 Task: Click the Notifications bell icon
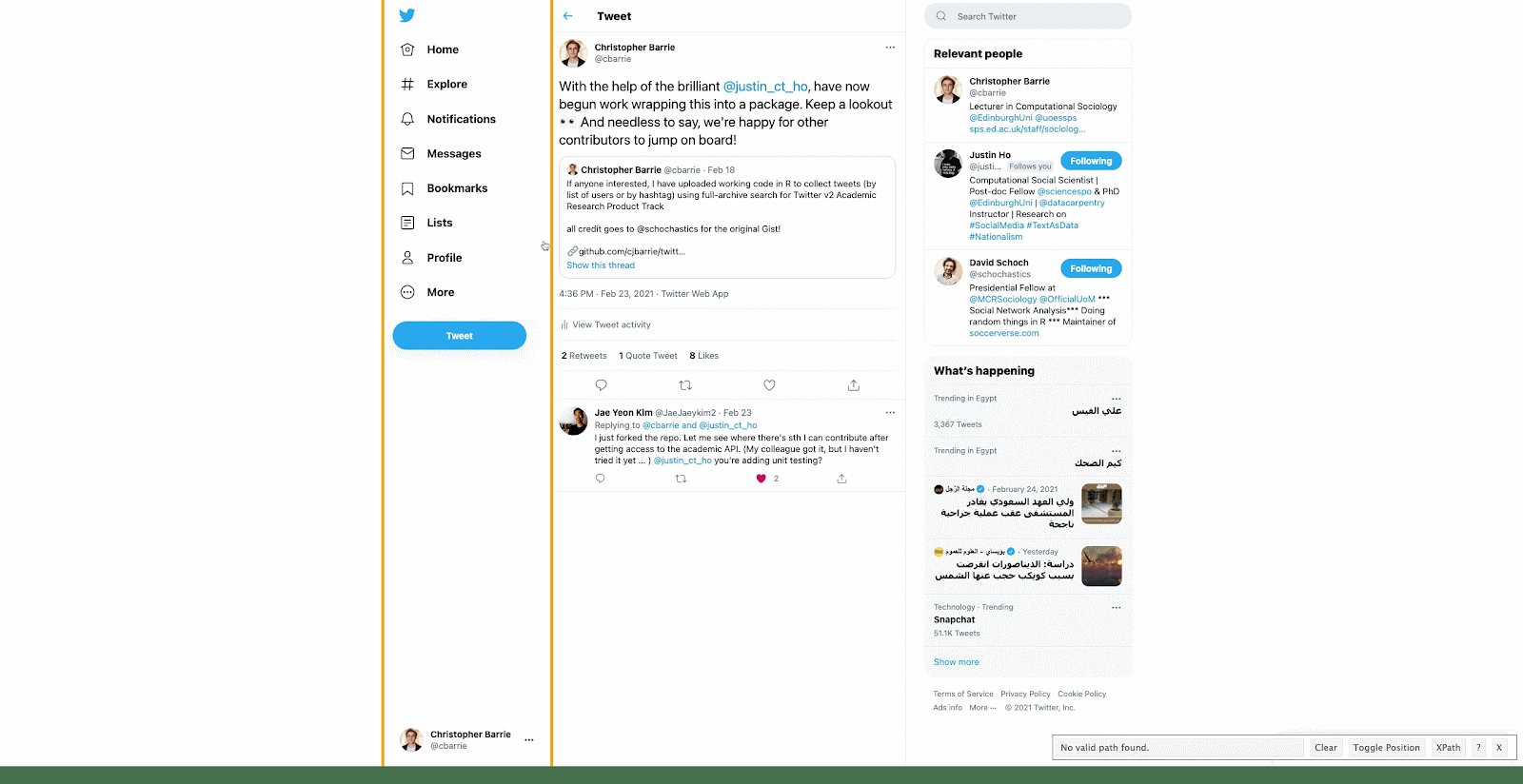(x=407, y=119)
